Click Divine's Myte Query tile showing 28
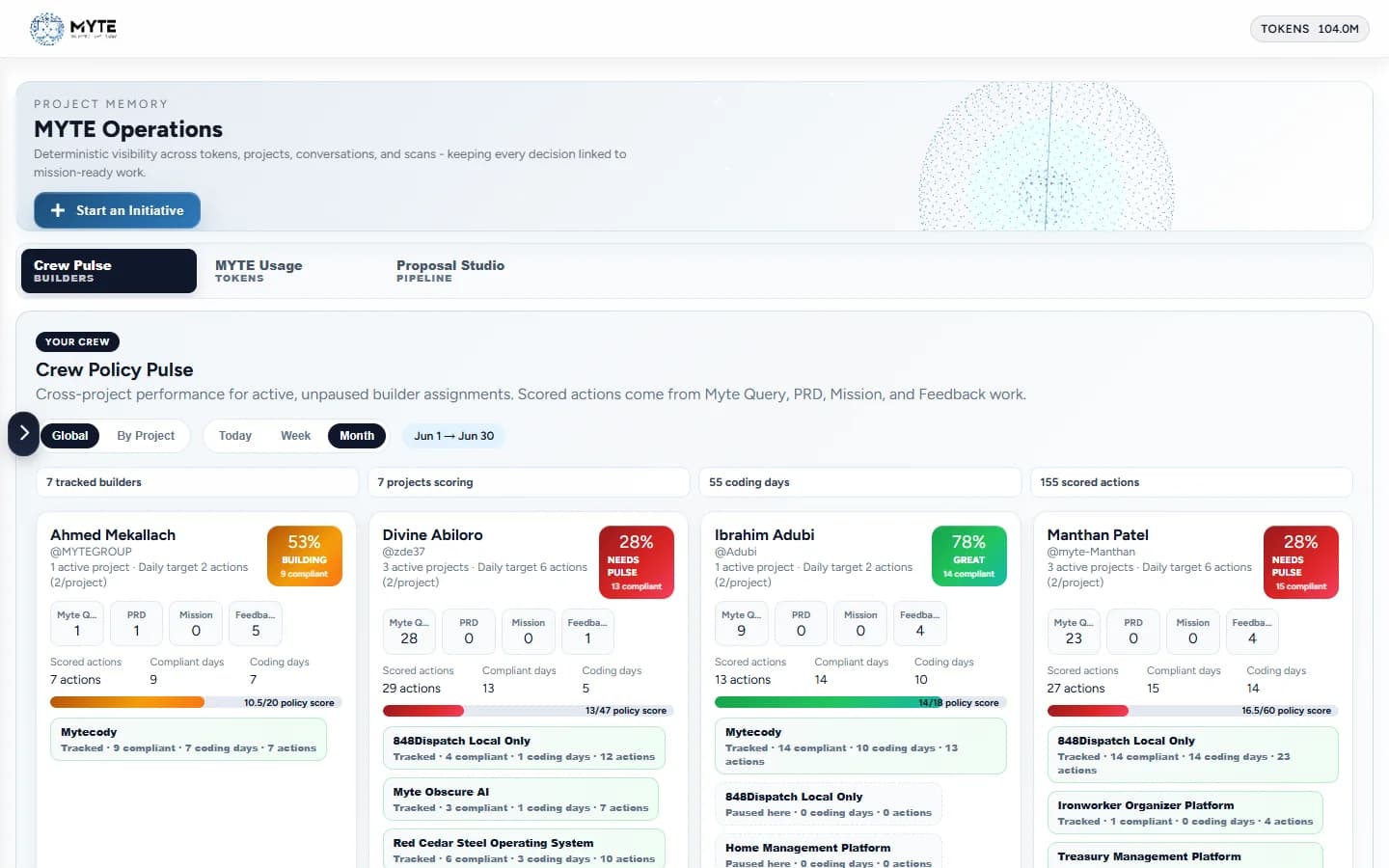The image size is (1389, 868). pos(409,632)
